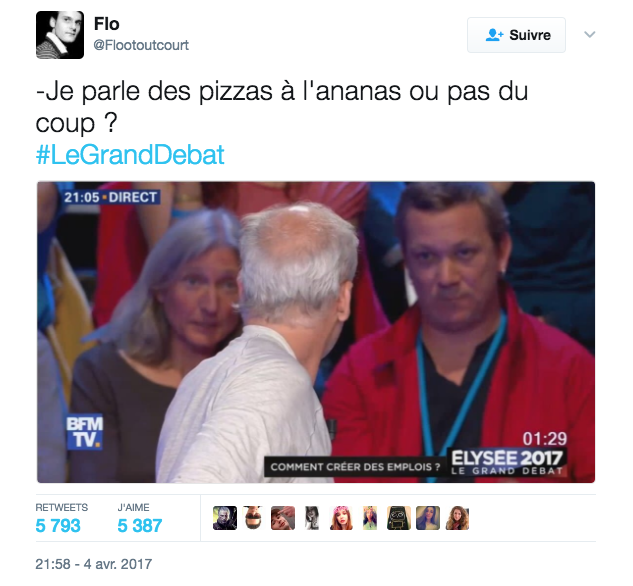Expand the tweet options chevron
The image size is (633, 586).
[x=589, y=35]
